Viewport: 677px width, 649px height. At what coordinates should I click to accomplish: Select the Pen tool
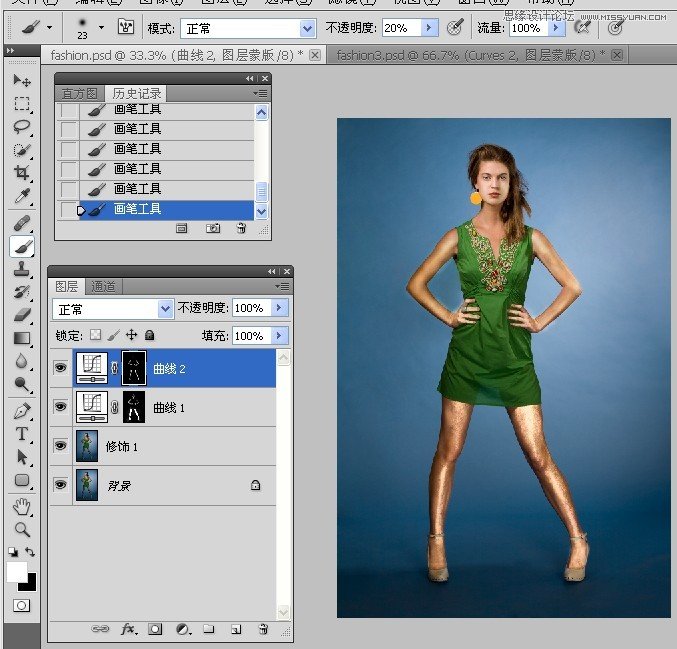click(x=22, y=411)
